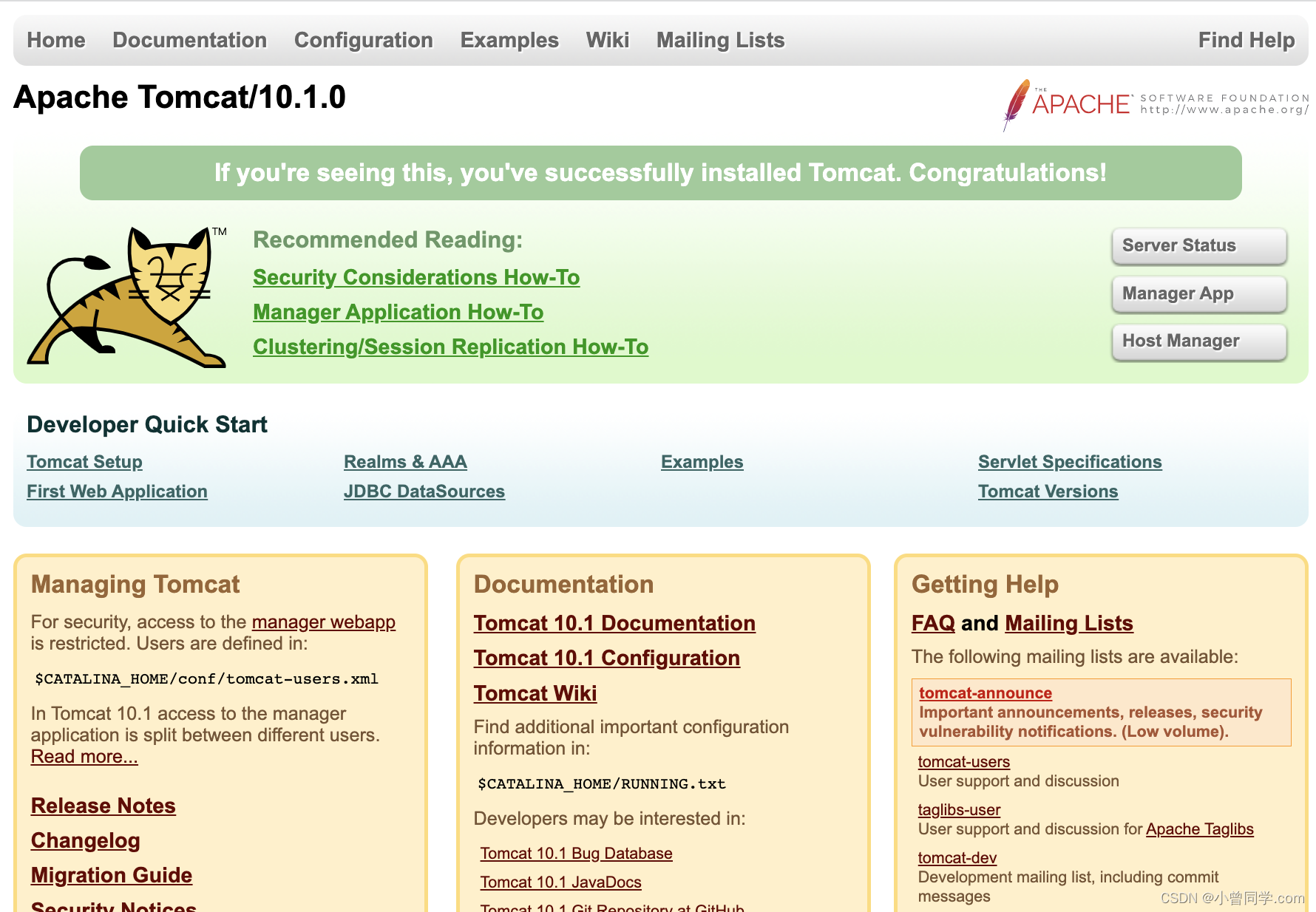Open the Release Notes link
1316x912 pixels.
pyautogui.click(x=104, y=806)
